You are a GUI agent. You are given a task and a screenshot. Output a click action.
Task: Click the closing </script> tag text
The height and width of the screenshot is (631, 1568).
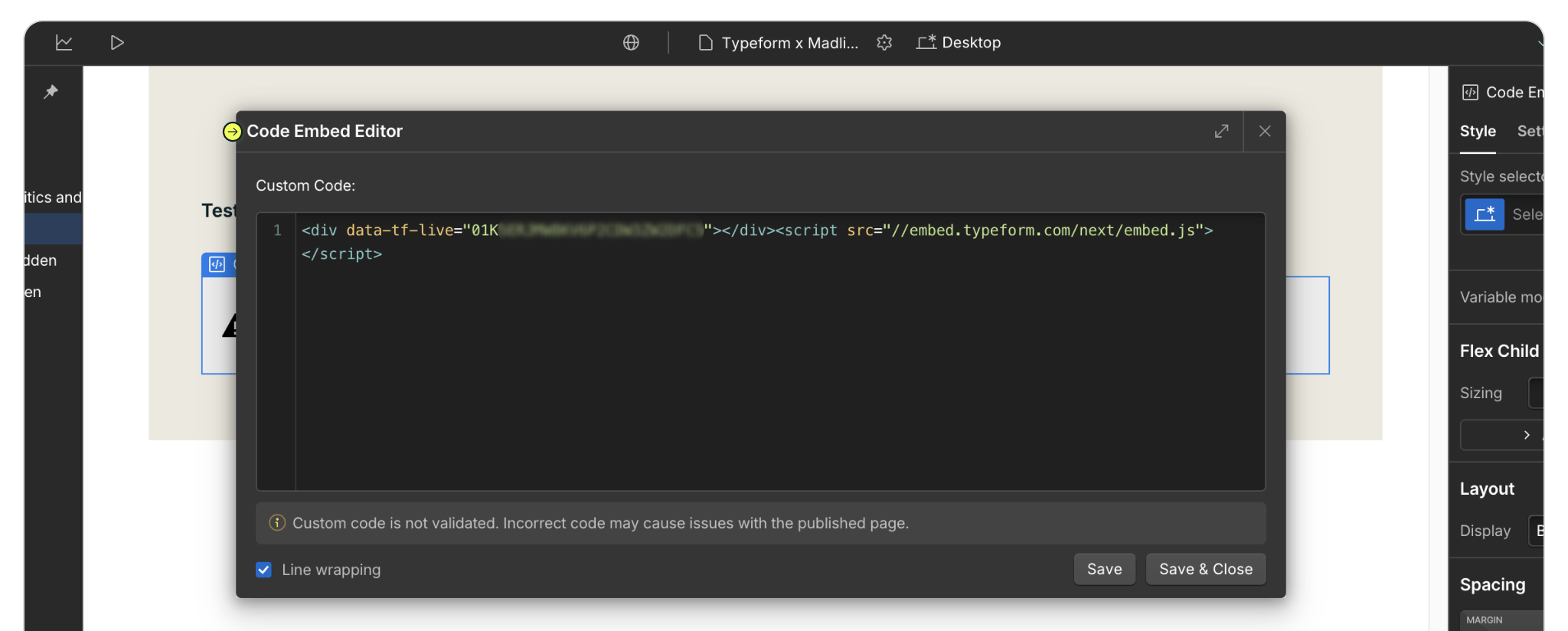coord(341,253)
